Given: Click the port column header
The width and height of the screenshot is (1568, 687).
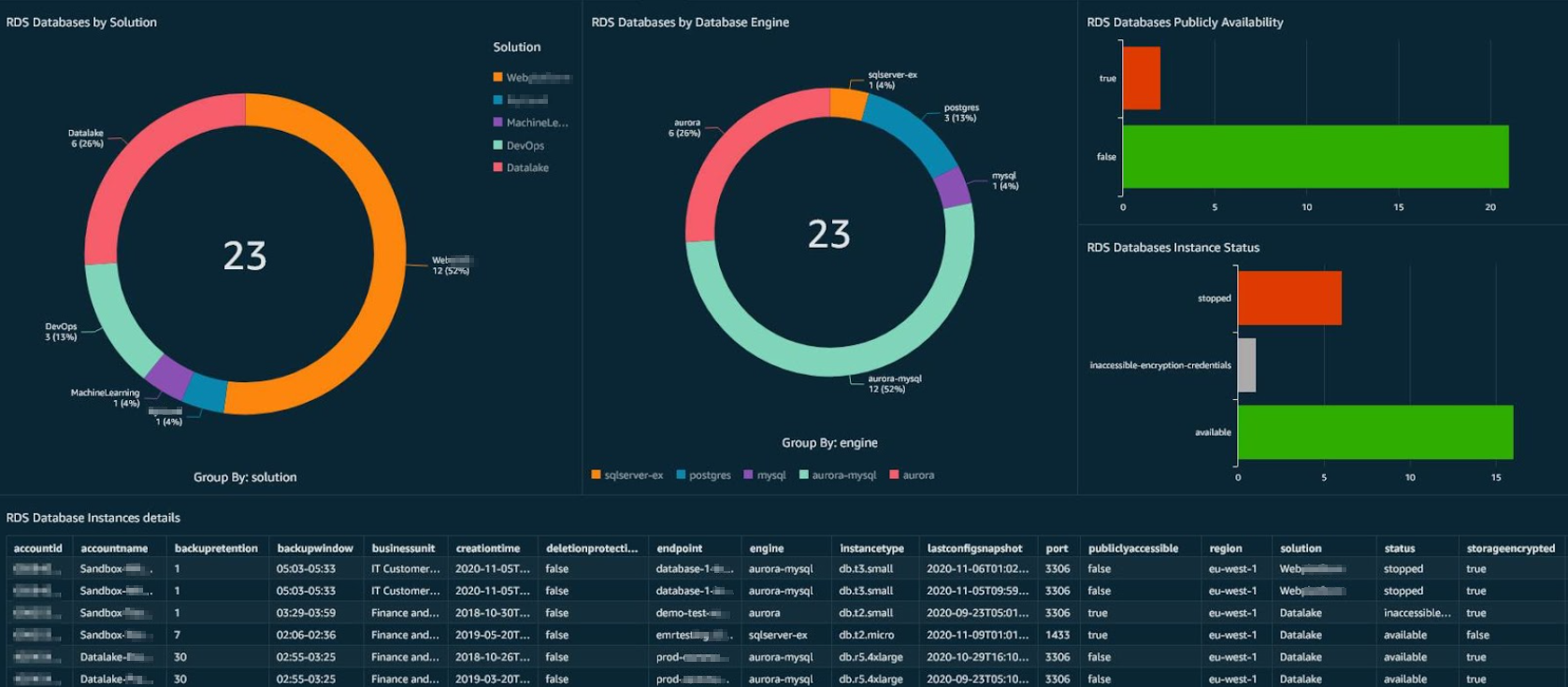Looking at the screenshot, I should pos(1057,549).
